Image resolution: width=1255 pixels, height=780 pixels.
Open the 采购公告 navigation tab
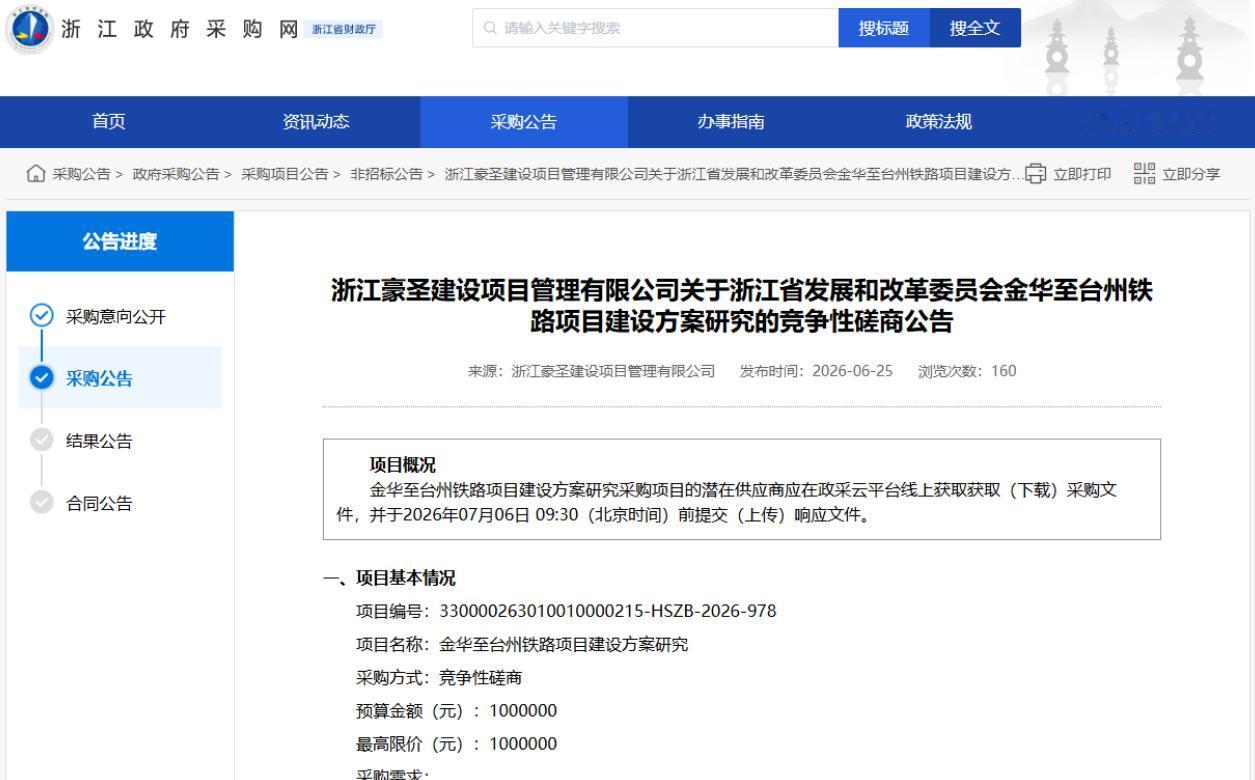point(524,123)
